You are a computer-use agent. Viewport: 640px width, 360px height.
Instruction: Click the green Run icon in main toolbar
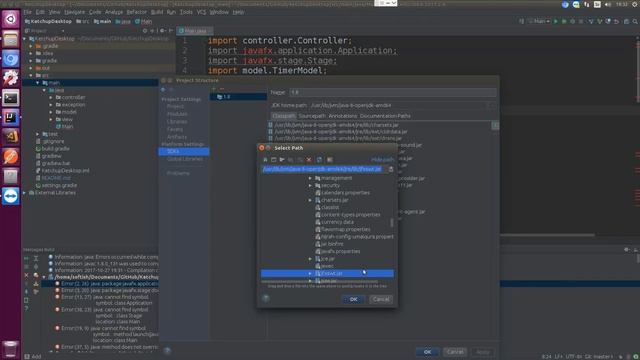pos(556,21)
